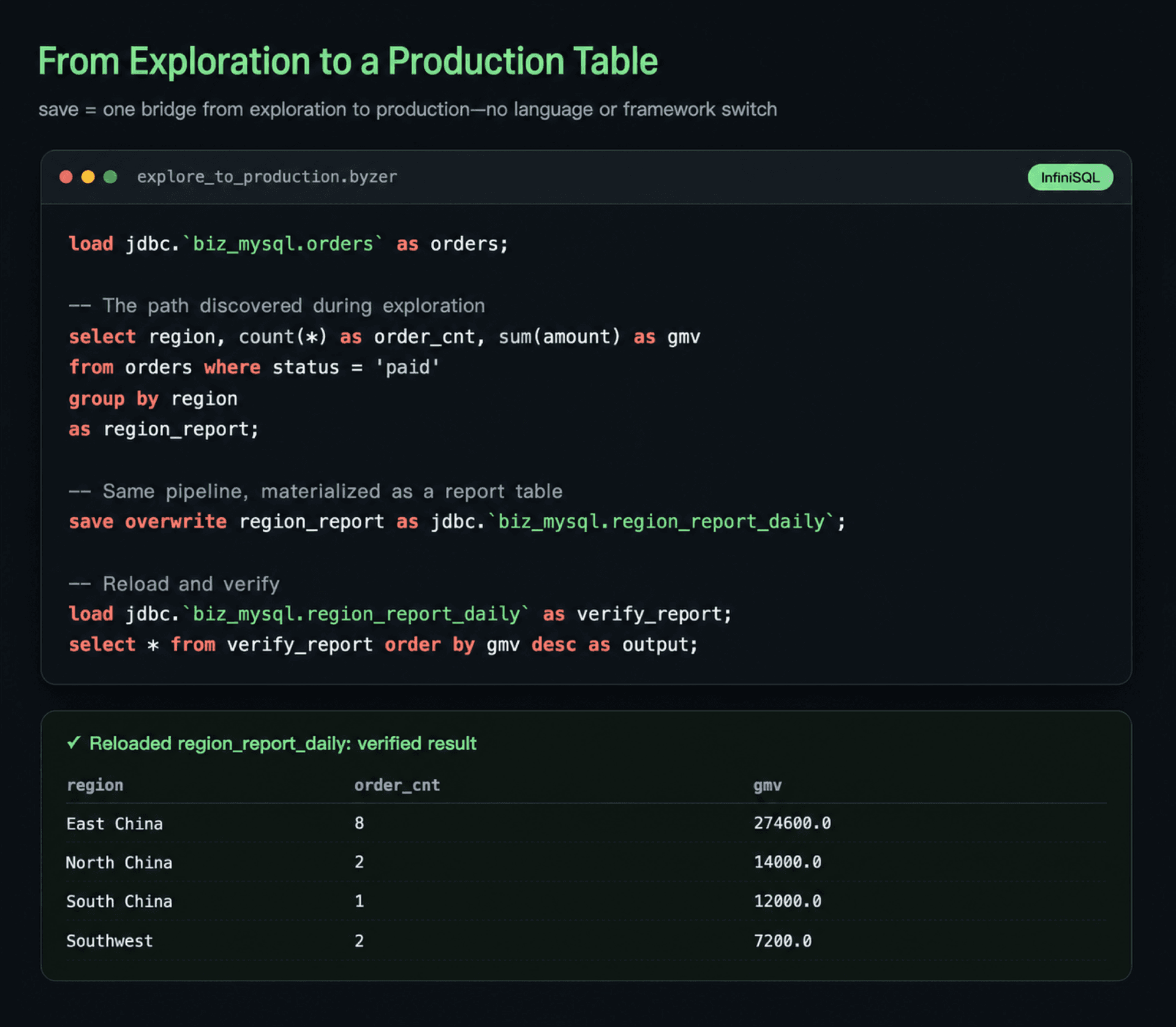Image resolution: width=1176 pixels, height=1027 pixels.
Task: Click the gmv value 14000.0
Action: [787, 862]
